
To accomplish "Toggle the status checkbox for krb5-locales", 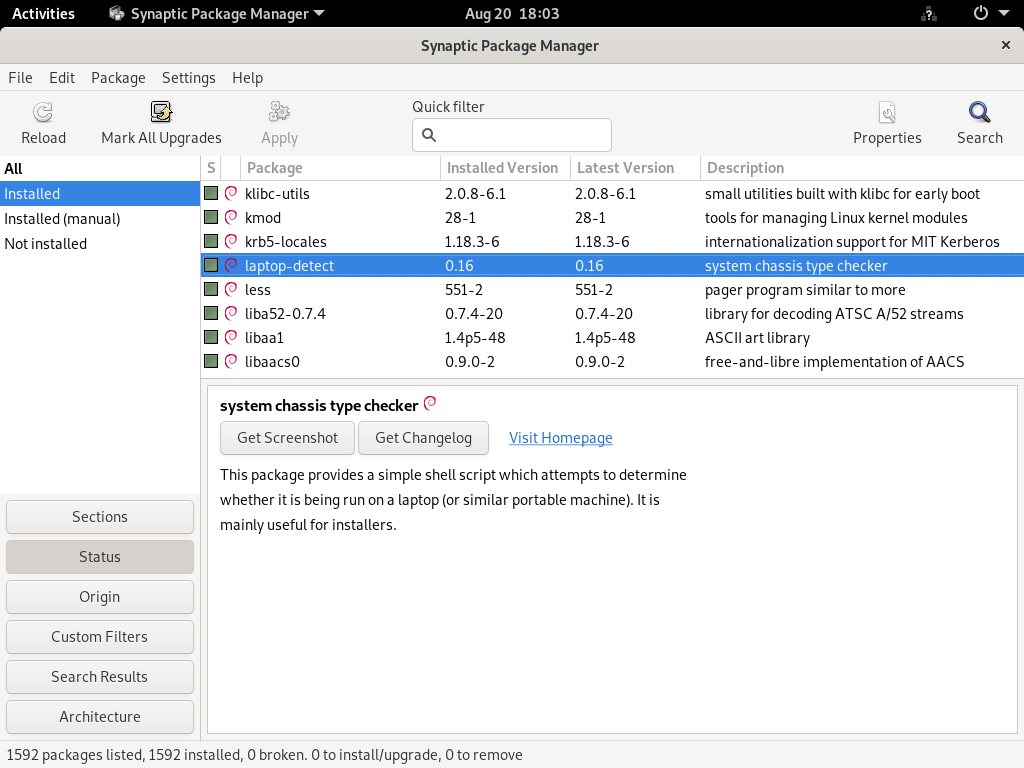I will [210, 241].
